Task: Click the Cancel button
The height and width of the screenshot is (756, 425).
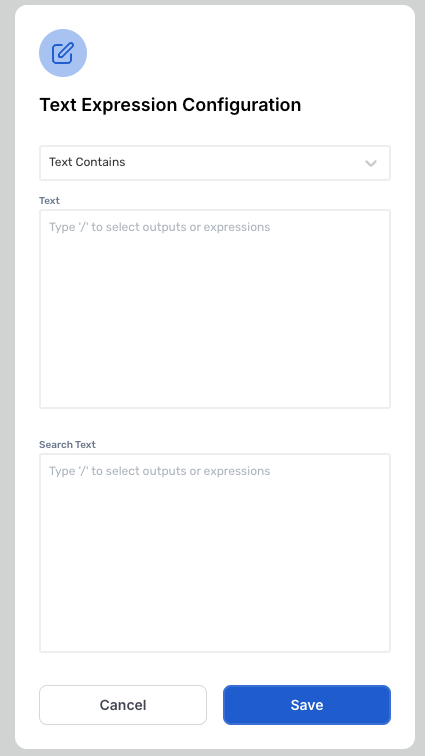Action: pos(123,705)
